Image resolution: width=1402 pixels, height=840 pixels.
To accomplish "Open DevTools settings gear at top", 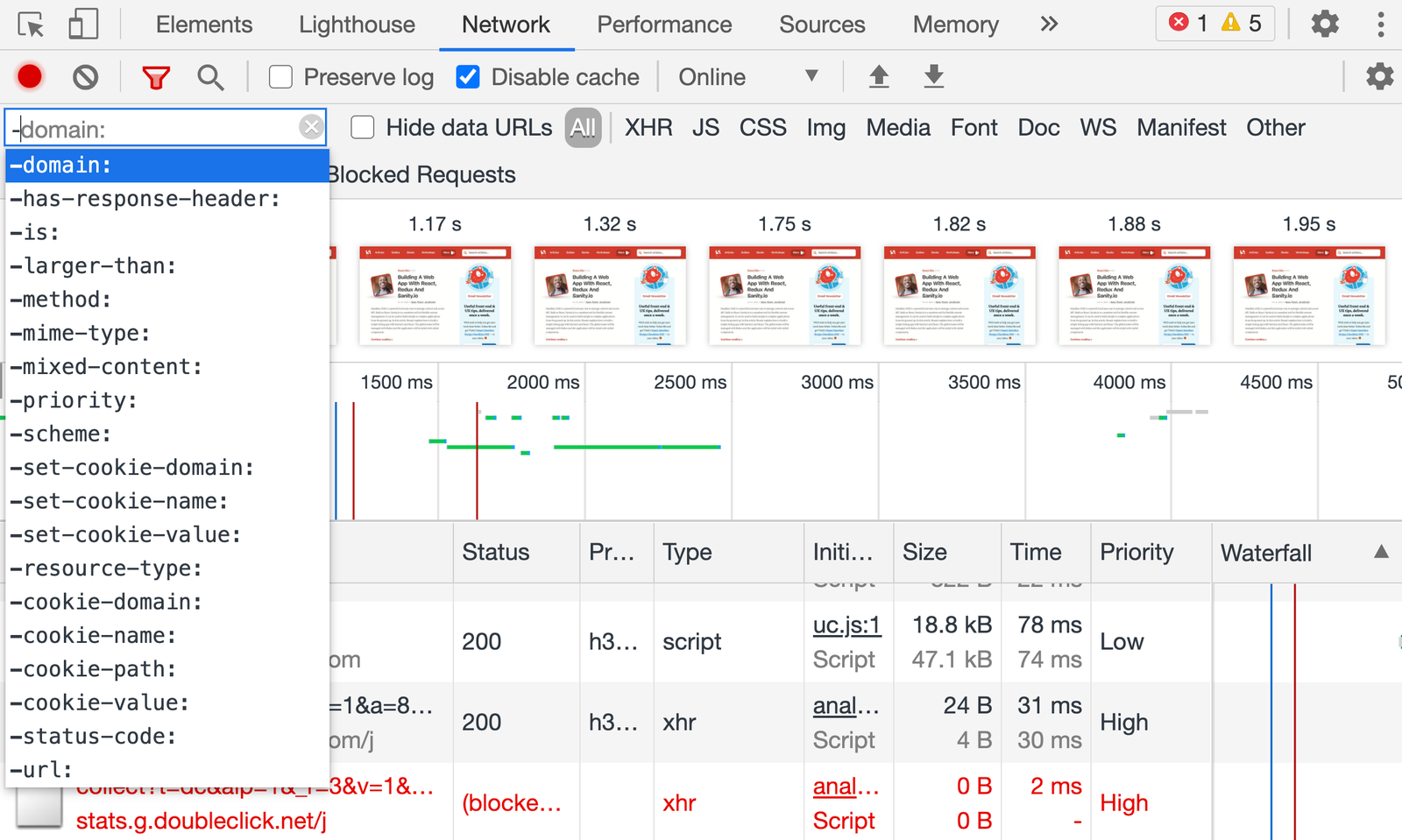I will coord(1325,24).
